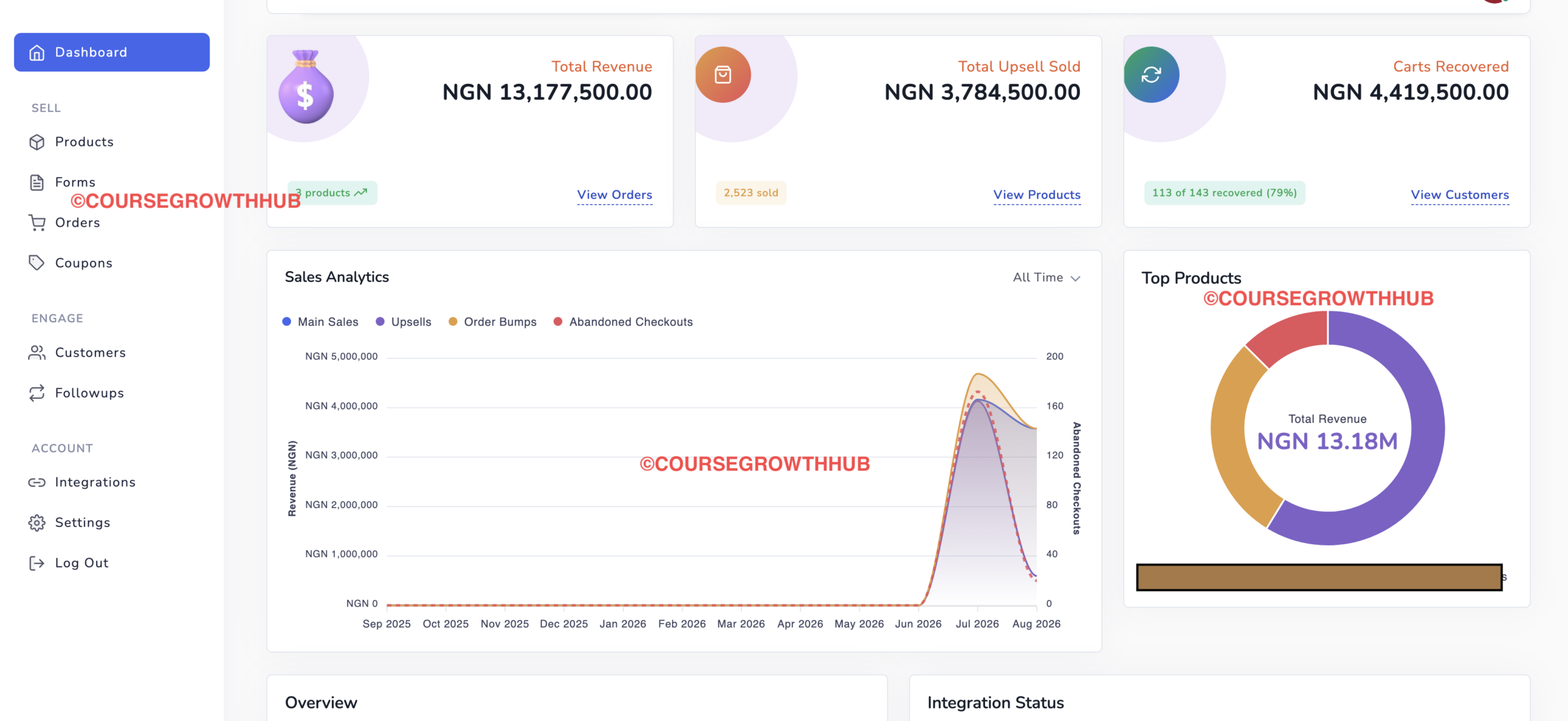Click the Log Out arrow icon

(x=37, y=563)
